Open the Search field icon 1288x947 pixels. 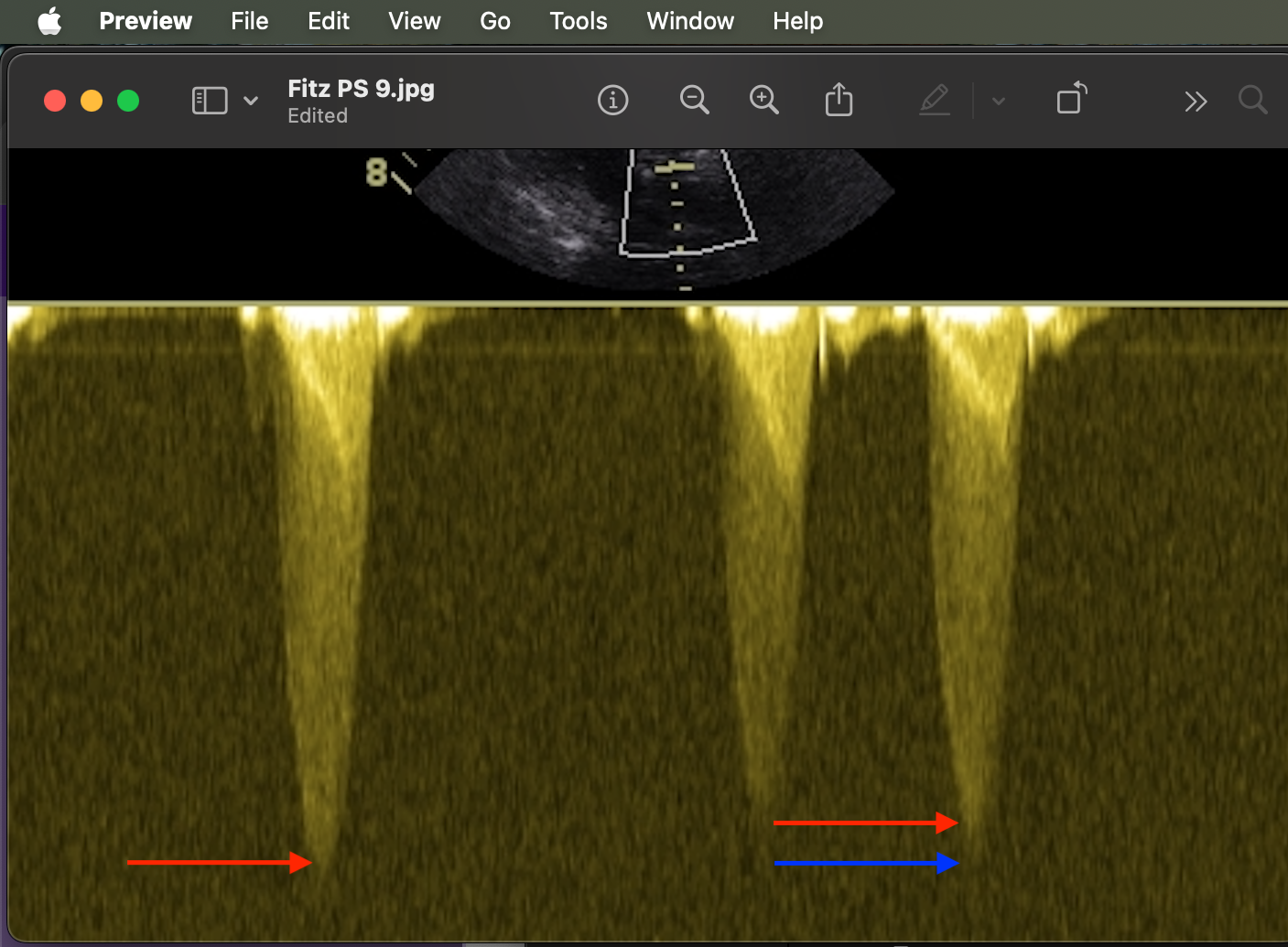(1252, 100)
